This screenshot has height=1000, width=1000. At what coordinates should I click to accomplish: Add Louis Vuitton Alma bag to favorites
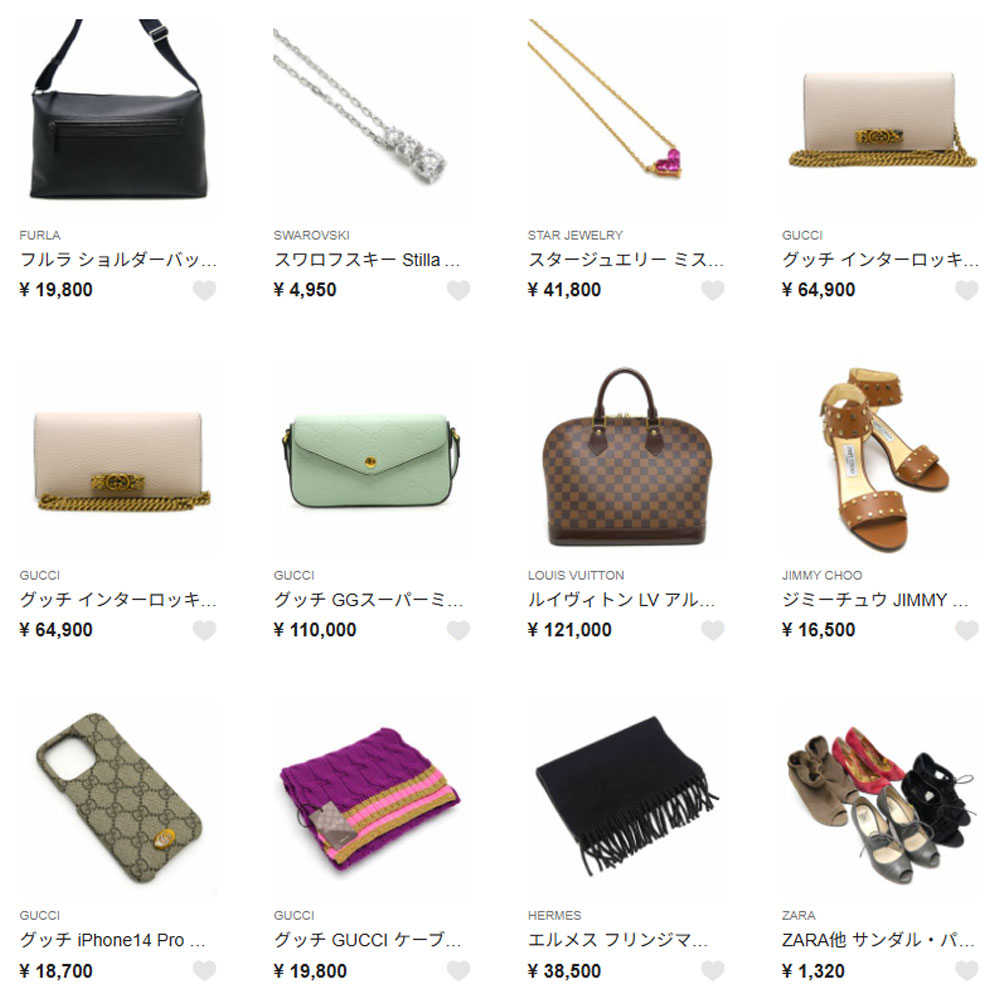pos(712,630)
